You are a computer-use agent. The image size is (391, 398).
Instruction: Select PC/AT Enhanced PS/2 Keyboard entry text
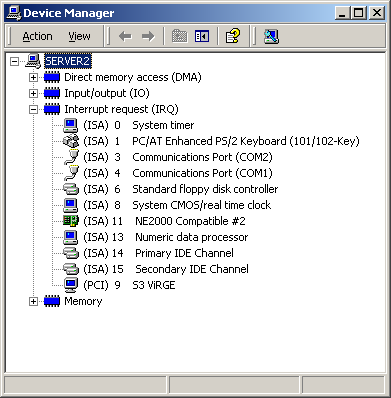246,141
